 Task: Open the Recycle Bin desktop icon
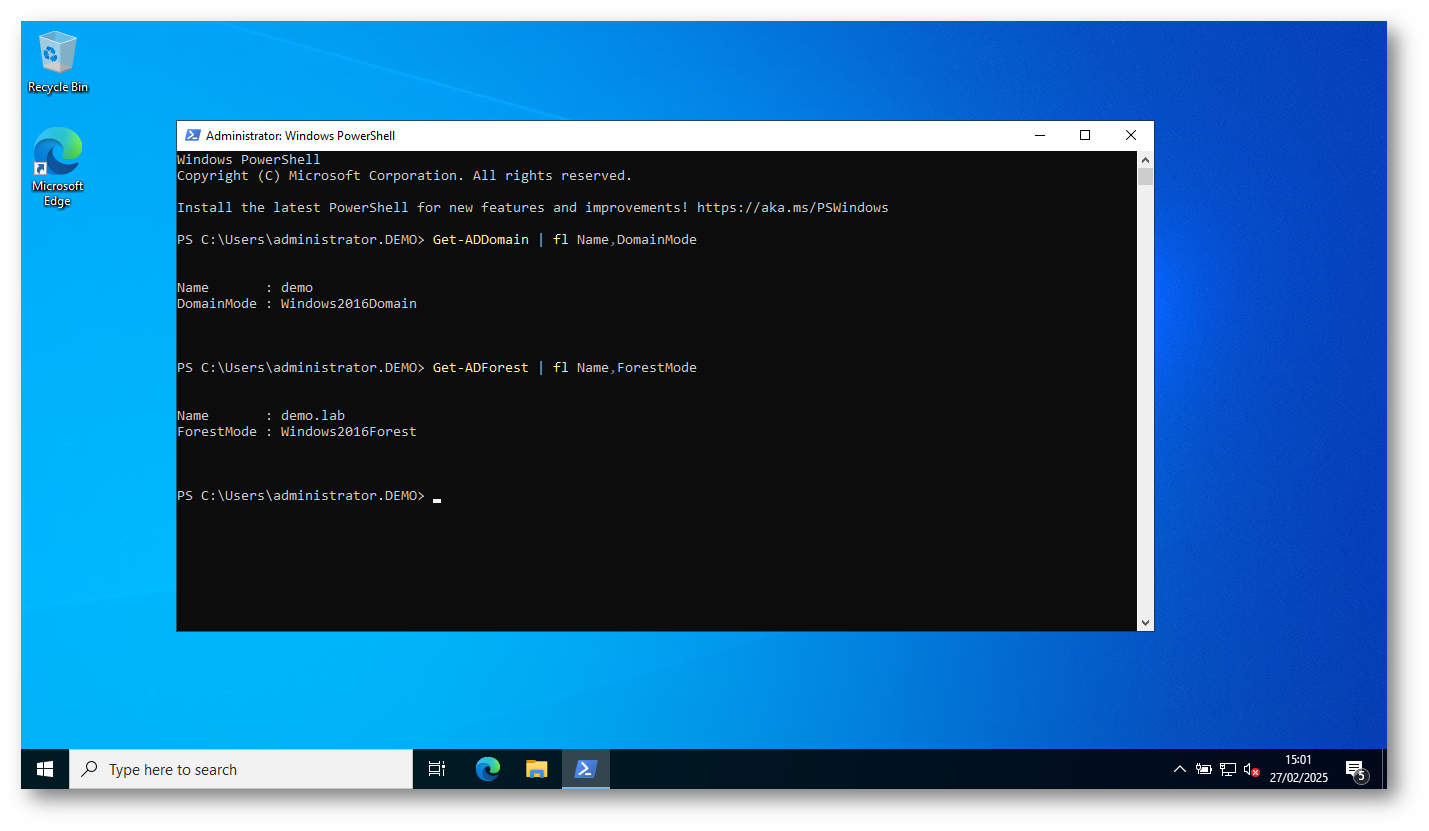tap(57, 62)
